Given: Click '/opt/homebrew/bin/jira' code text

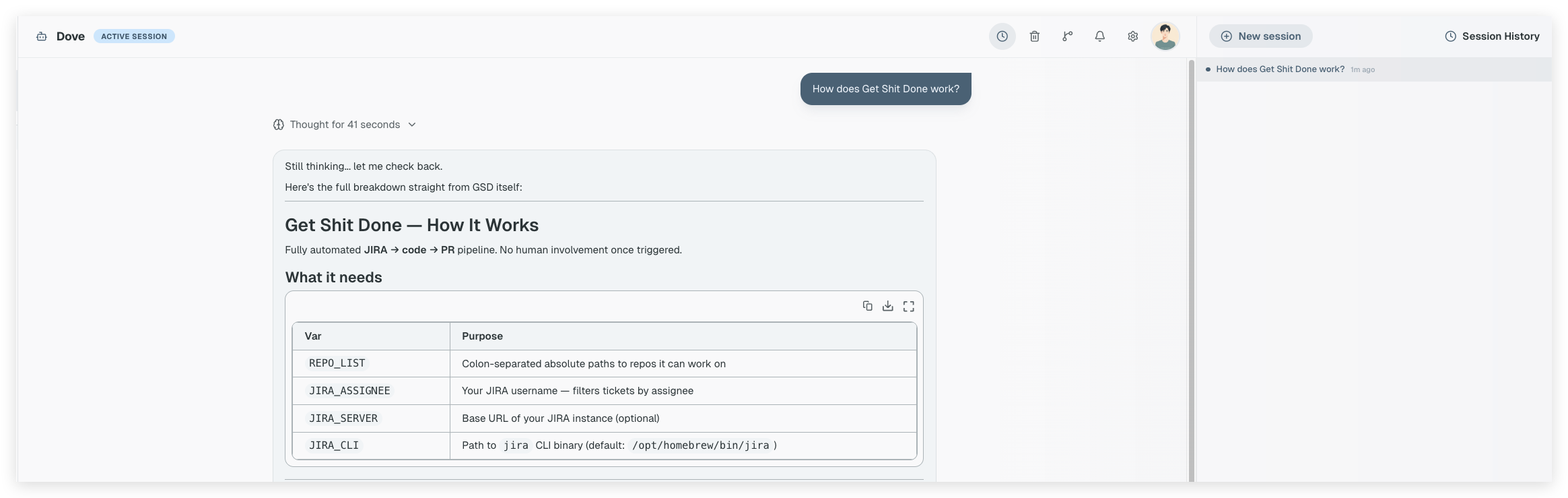Looking at the screenshot, I should tap(700, 445).
